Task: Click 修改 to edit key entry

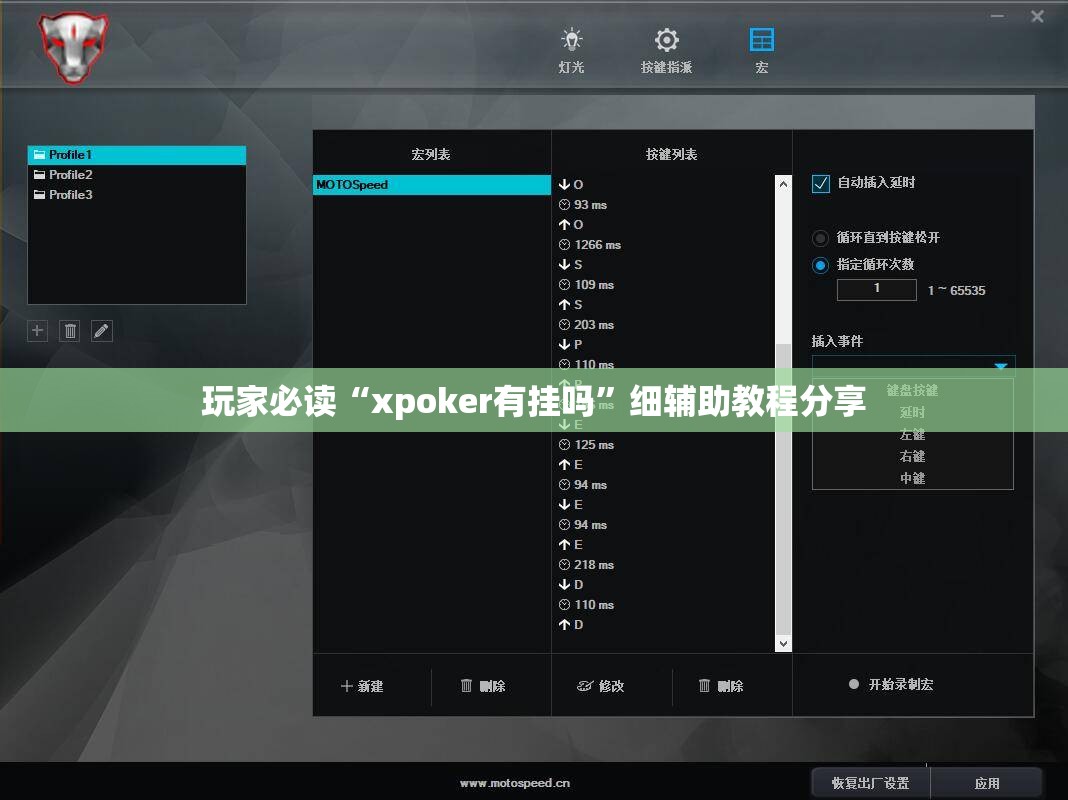Action: click(601, 686)
